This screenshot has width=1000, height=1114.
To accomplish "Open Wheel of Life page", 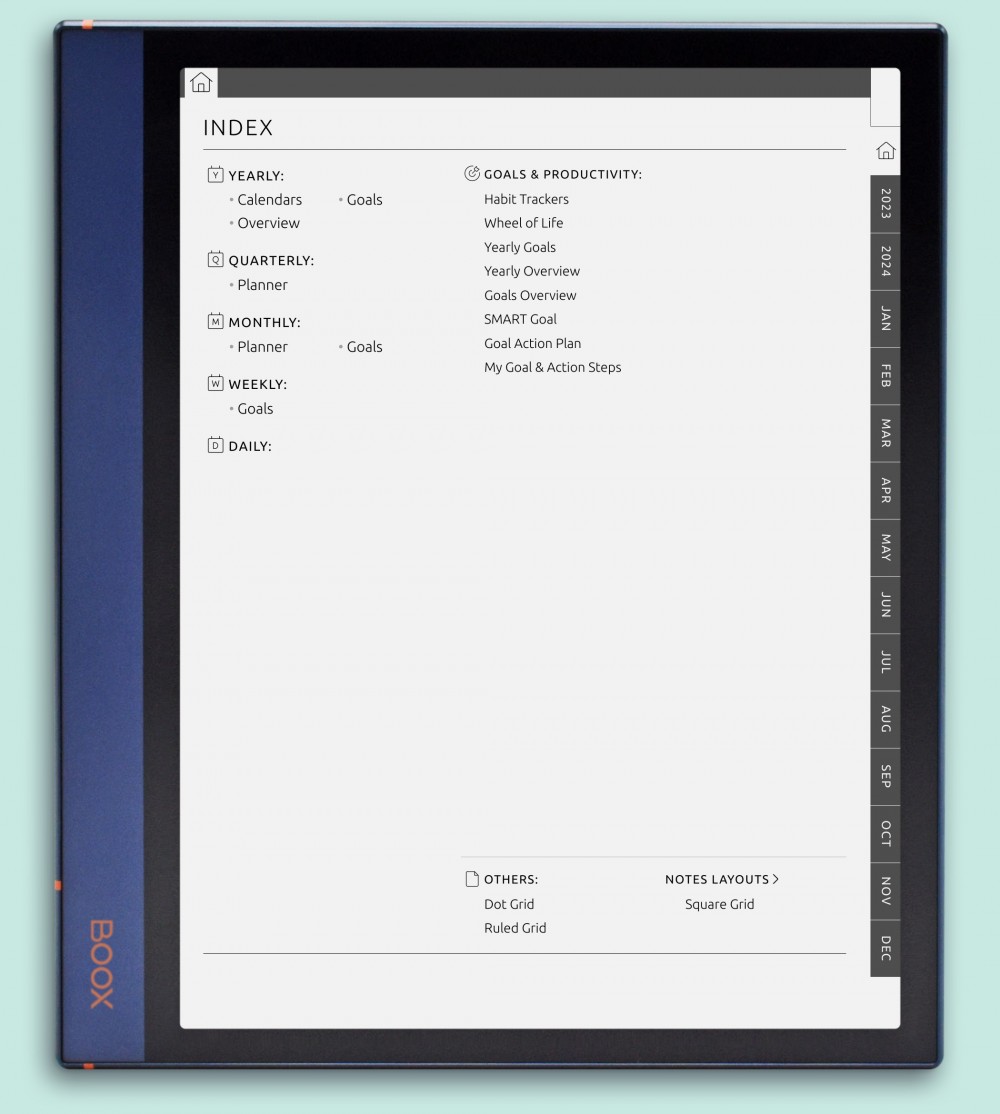I will pos(523,223).
